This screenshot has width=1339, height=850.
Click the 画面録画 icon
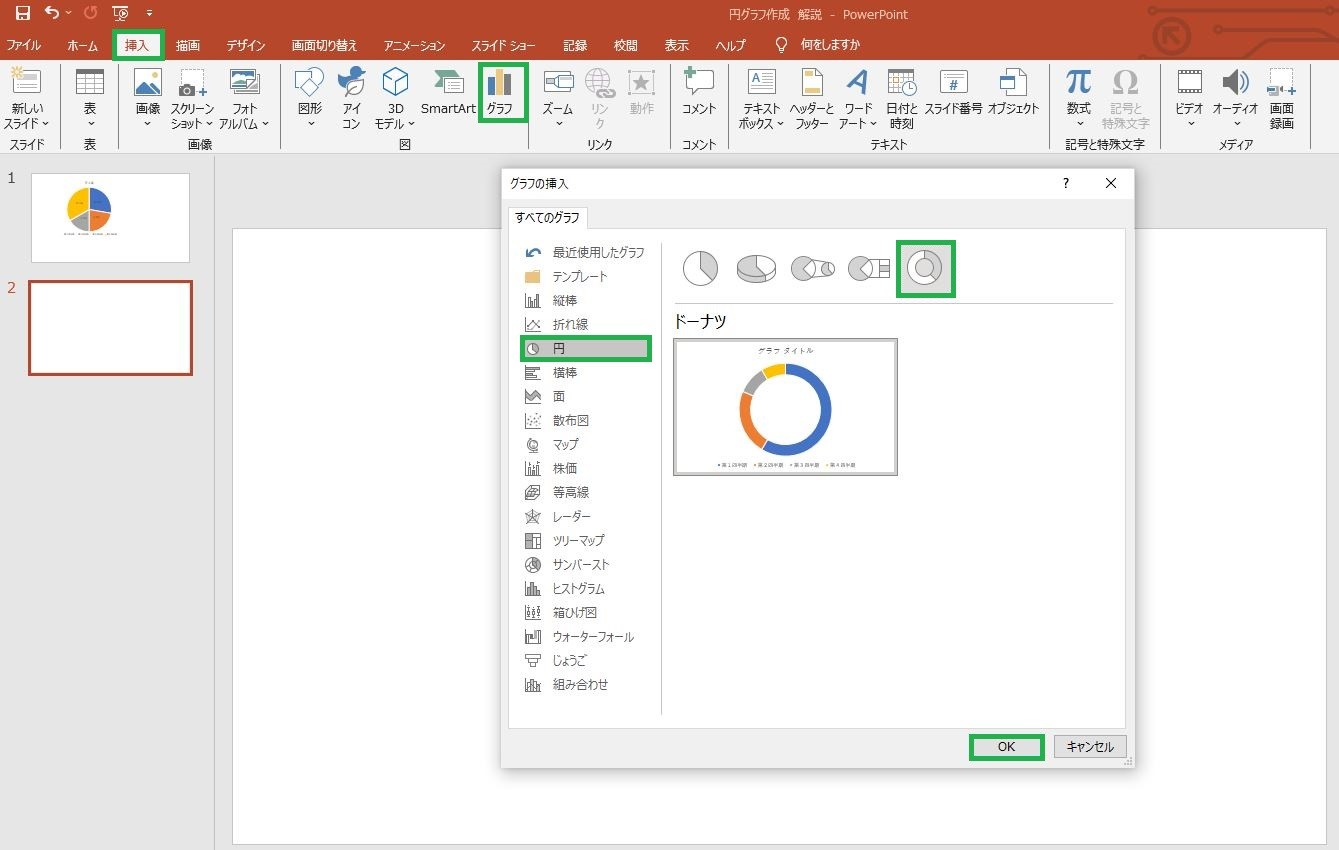pyautogui.click(x=1282, y=83)
